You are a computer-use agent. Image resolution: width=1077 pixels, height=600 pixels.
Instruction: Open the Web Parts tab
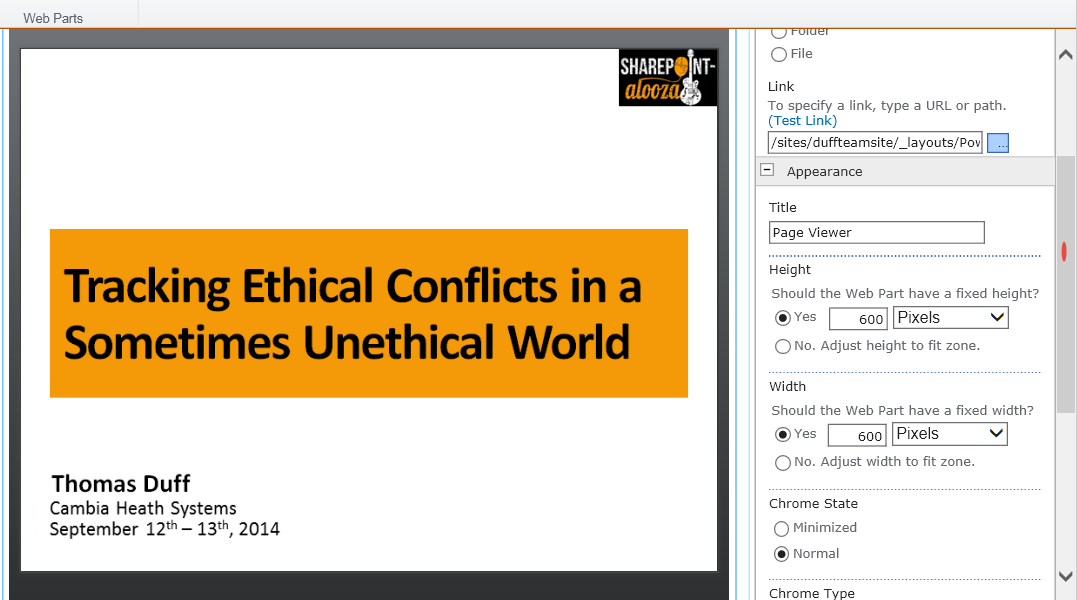click(x=53, y=18)
